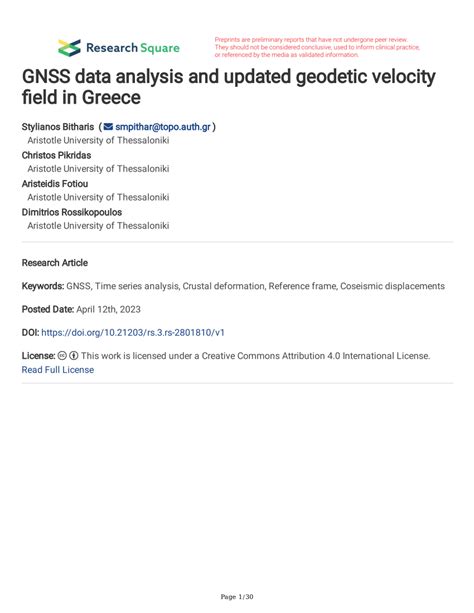Click the envelope email icon
This screenshot has height=613, width=474.
click(x=108, y=127)
